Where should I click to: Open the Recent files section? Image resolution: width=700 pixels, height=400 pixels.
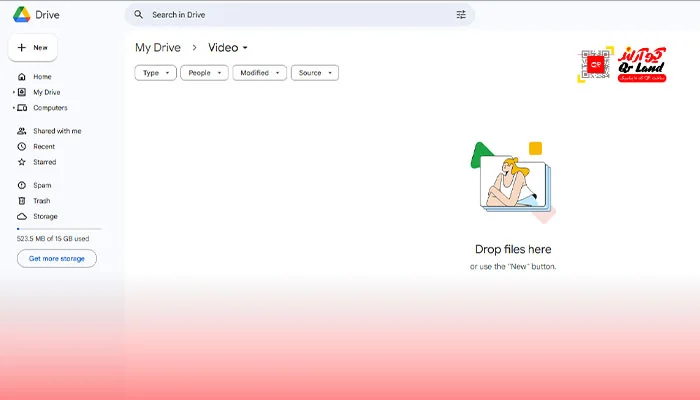pos(43,146)
